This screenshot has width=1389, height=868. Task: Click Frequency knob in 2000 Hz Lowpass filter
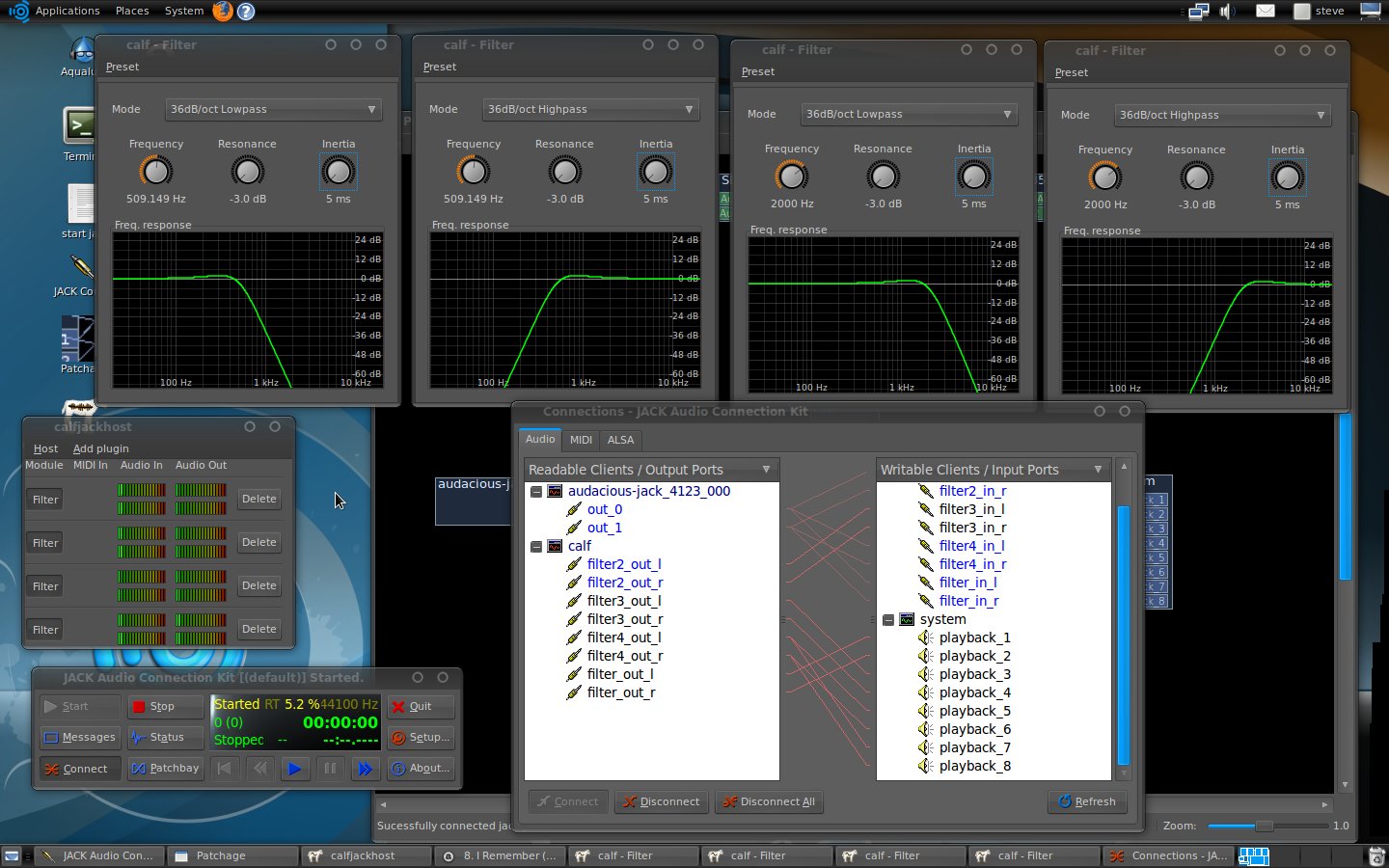pyautogui.click(x=791, y=176)
